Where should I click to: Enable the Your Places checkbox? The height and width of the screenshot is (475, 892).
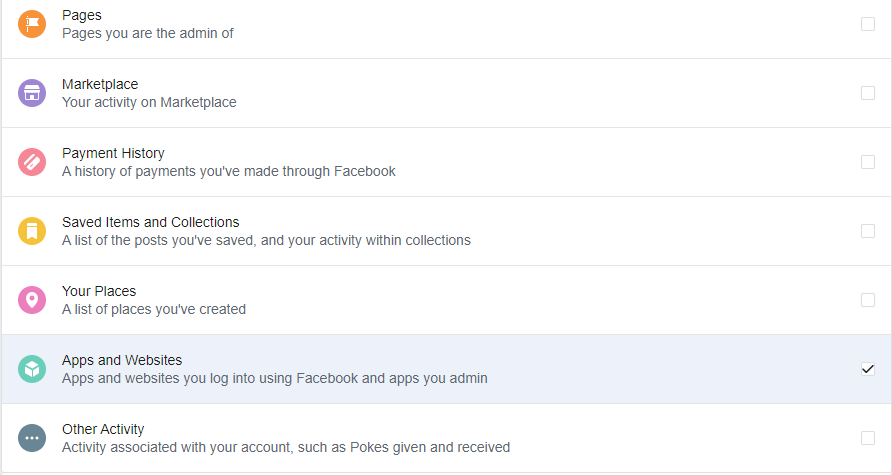(868, 300)
